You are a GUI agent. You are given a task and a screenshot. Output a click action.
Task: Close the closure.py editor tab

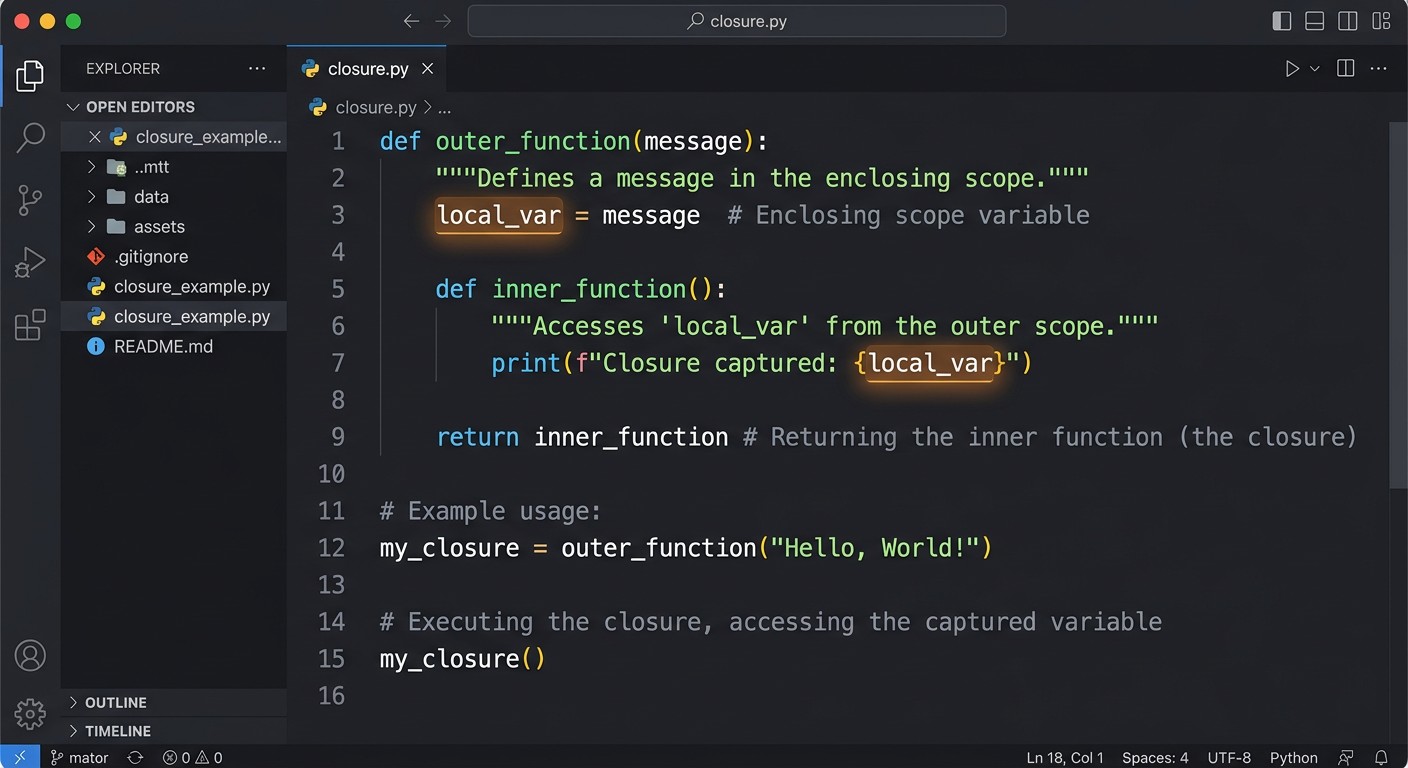(427, 69)
